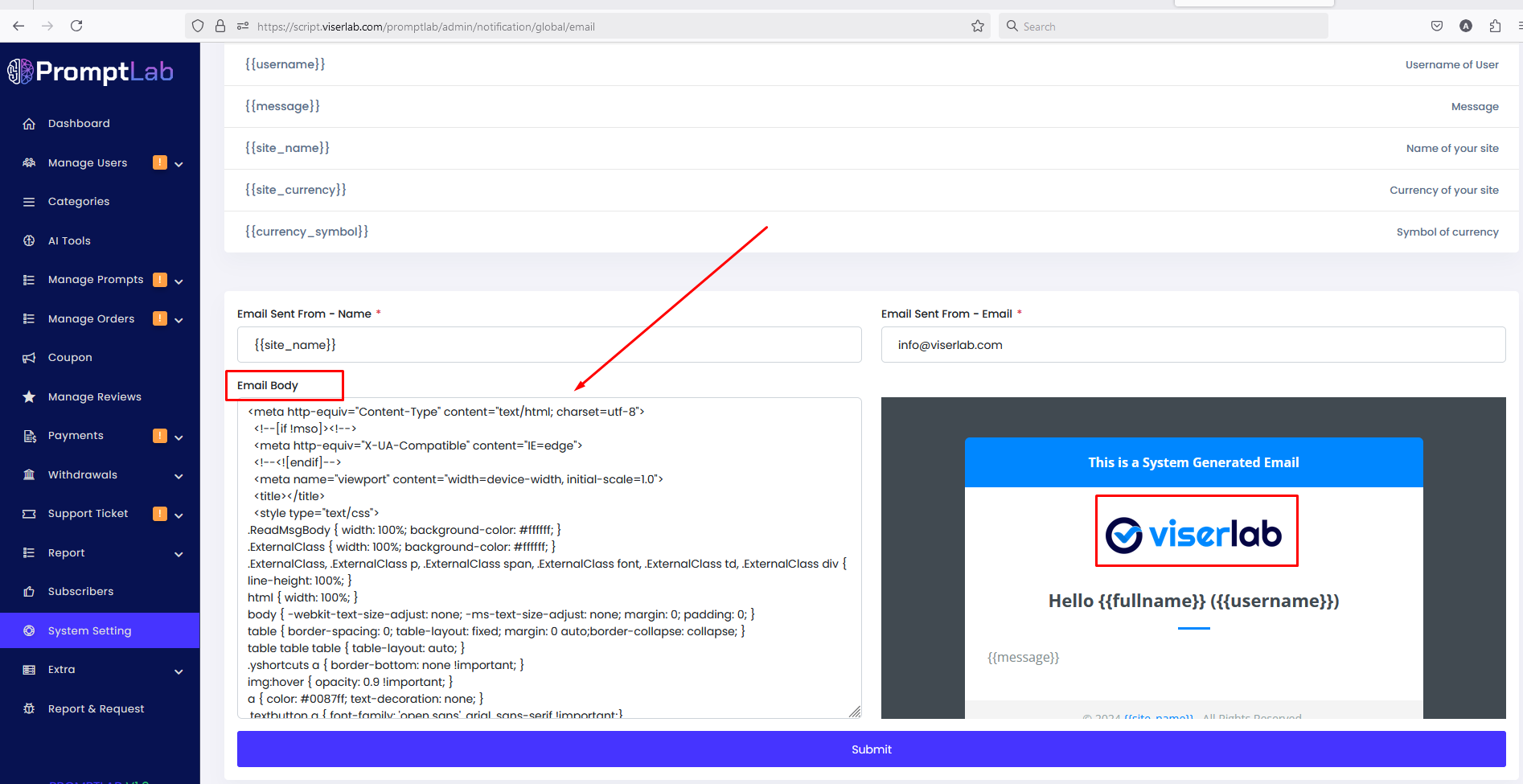Image resolution: width=1523 pixels, height=784 pixels.
Task: Open the browser extensions puzzle icon
Action: pos(1495,27)
